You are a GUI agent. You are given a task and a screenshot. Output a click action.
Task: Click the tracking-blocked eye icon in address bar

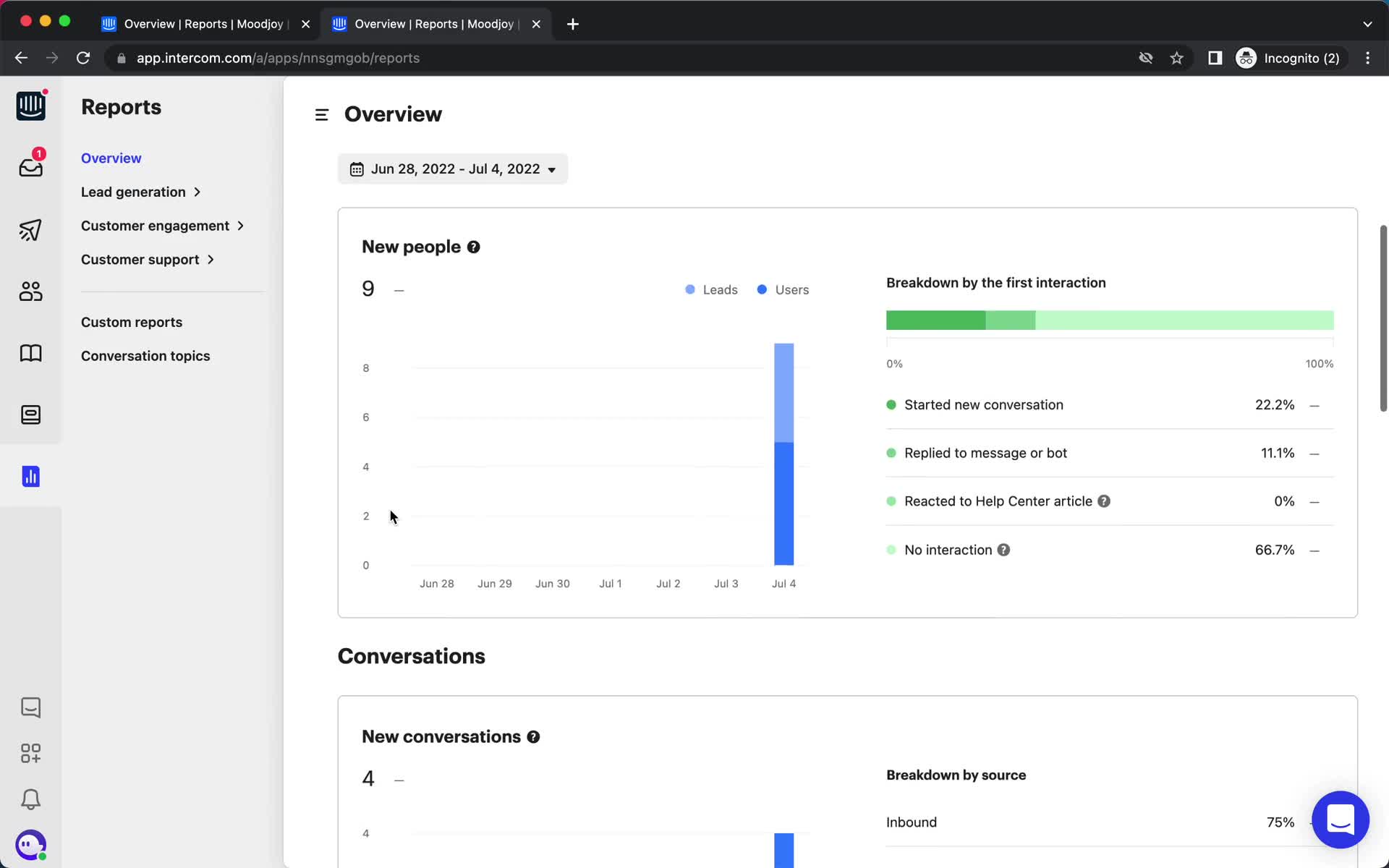1145,58
